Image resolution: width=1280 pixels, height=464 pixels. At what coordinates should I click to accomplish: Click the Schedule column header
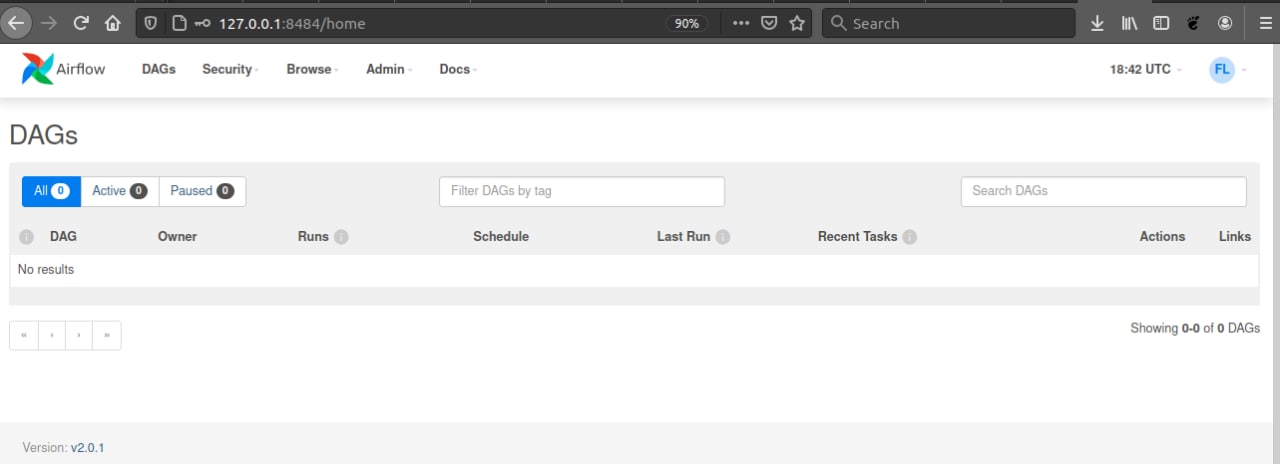tap(501, 237)
